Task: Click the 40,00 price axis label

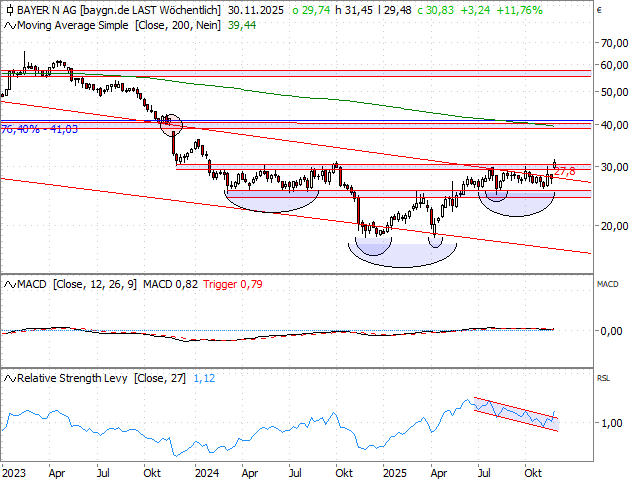Action: [615, 125]
